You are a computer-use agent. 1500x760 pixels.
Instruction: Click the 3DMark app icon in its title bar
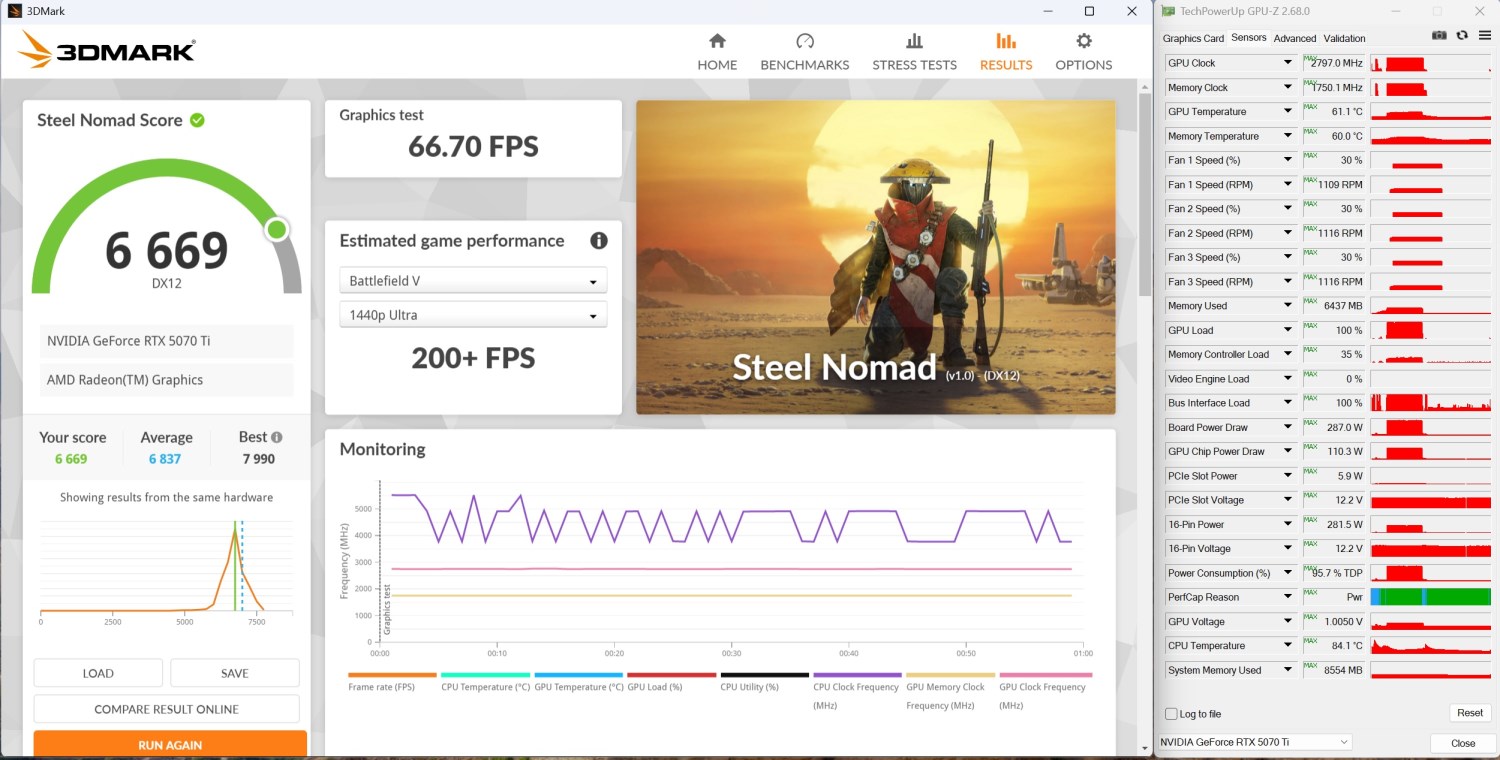click(x=13, y=11)
